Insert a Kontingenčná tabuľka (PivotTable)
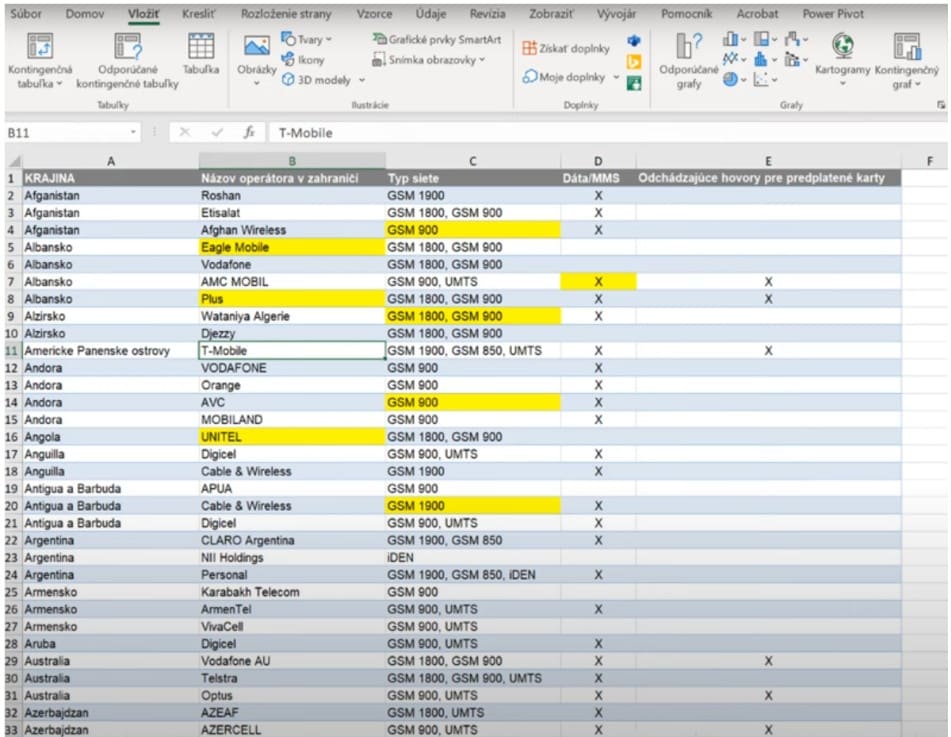The image size is (951, 737). click(x=40, y=61)
